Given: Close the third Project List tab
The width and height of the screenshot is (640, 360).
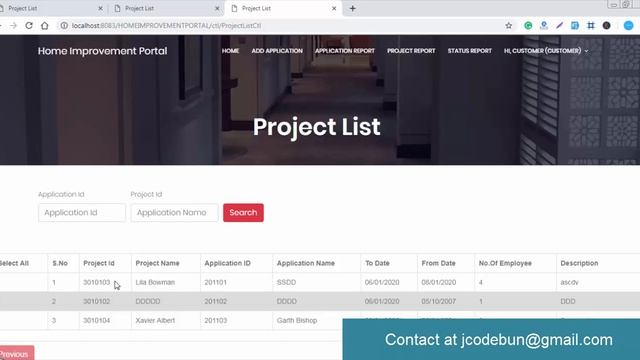Looking at the screenshot, I should click(x=334, y=8).
